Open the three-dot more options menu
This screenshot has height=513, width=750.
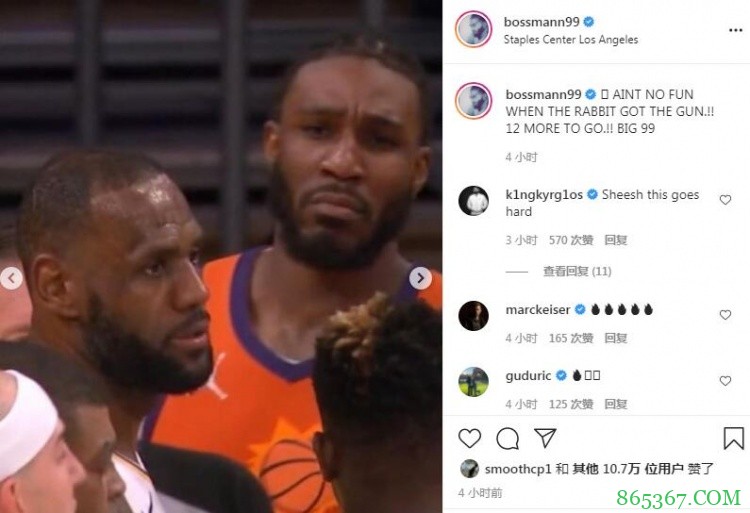click(x=735, y=30)
